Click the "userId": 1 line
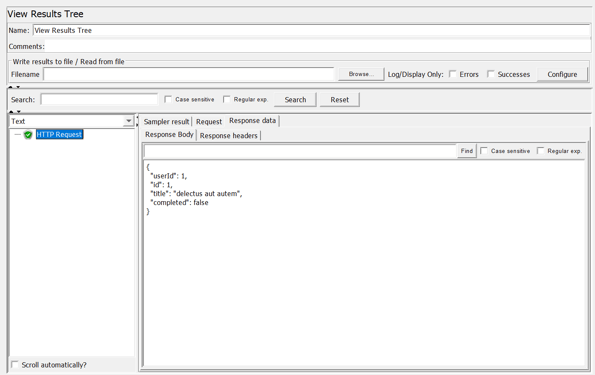 pos(168,176)
